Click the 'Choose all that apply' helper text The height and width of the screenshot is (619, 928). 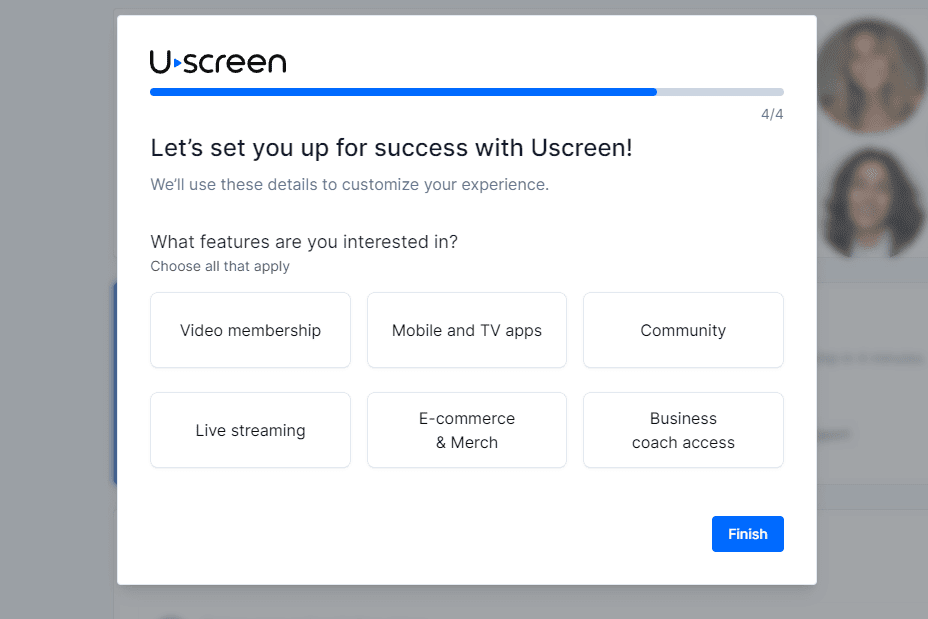coord(220,266)
